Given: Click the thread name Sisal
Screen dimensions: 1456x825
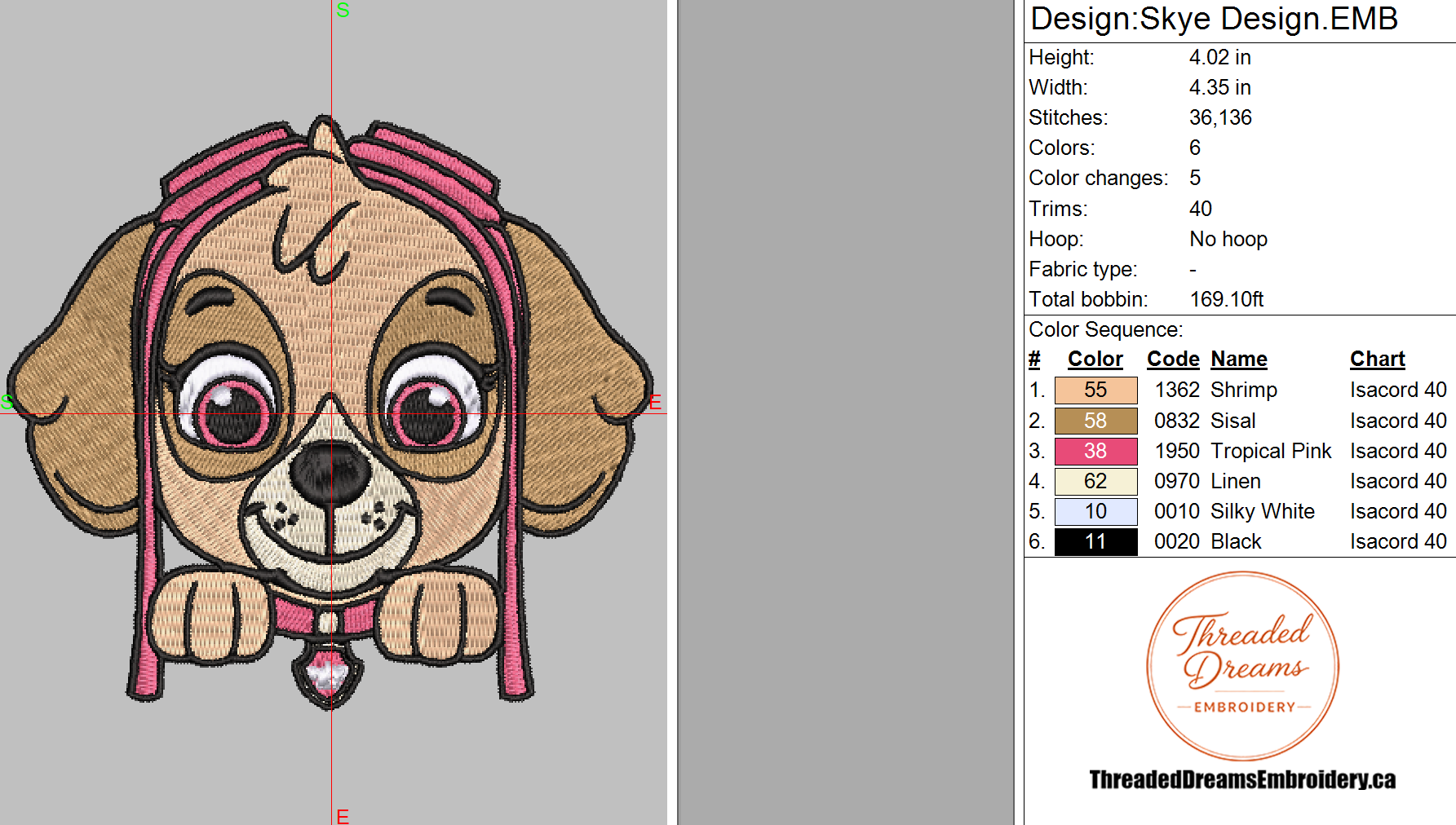Looking at the screenshot, I should click(x=1233, y=421).
